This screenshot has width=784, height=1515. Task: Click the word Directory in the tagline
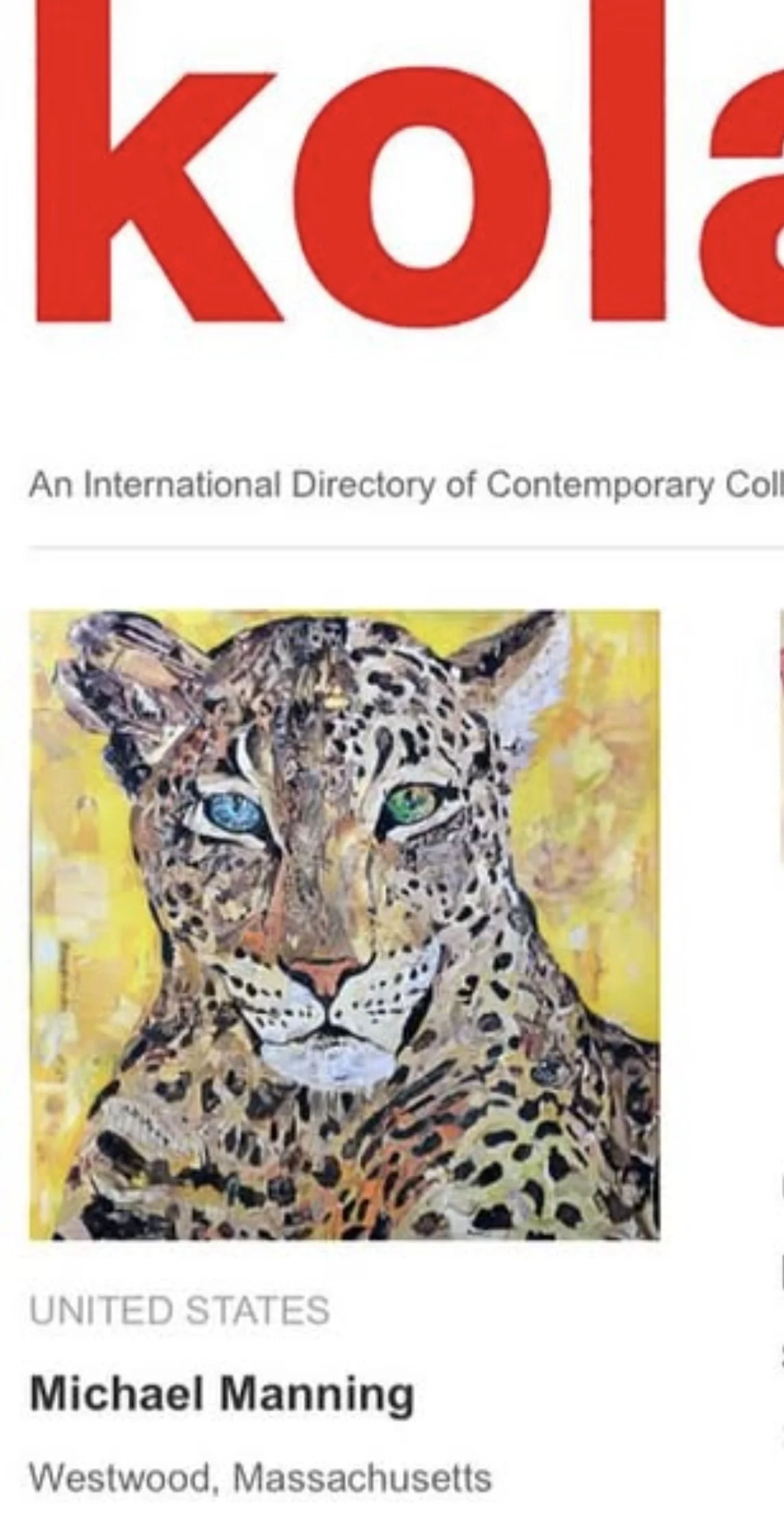pos(363,486)
